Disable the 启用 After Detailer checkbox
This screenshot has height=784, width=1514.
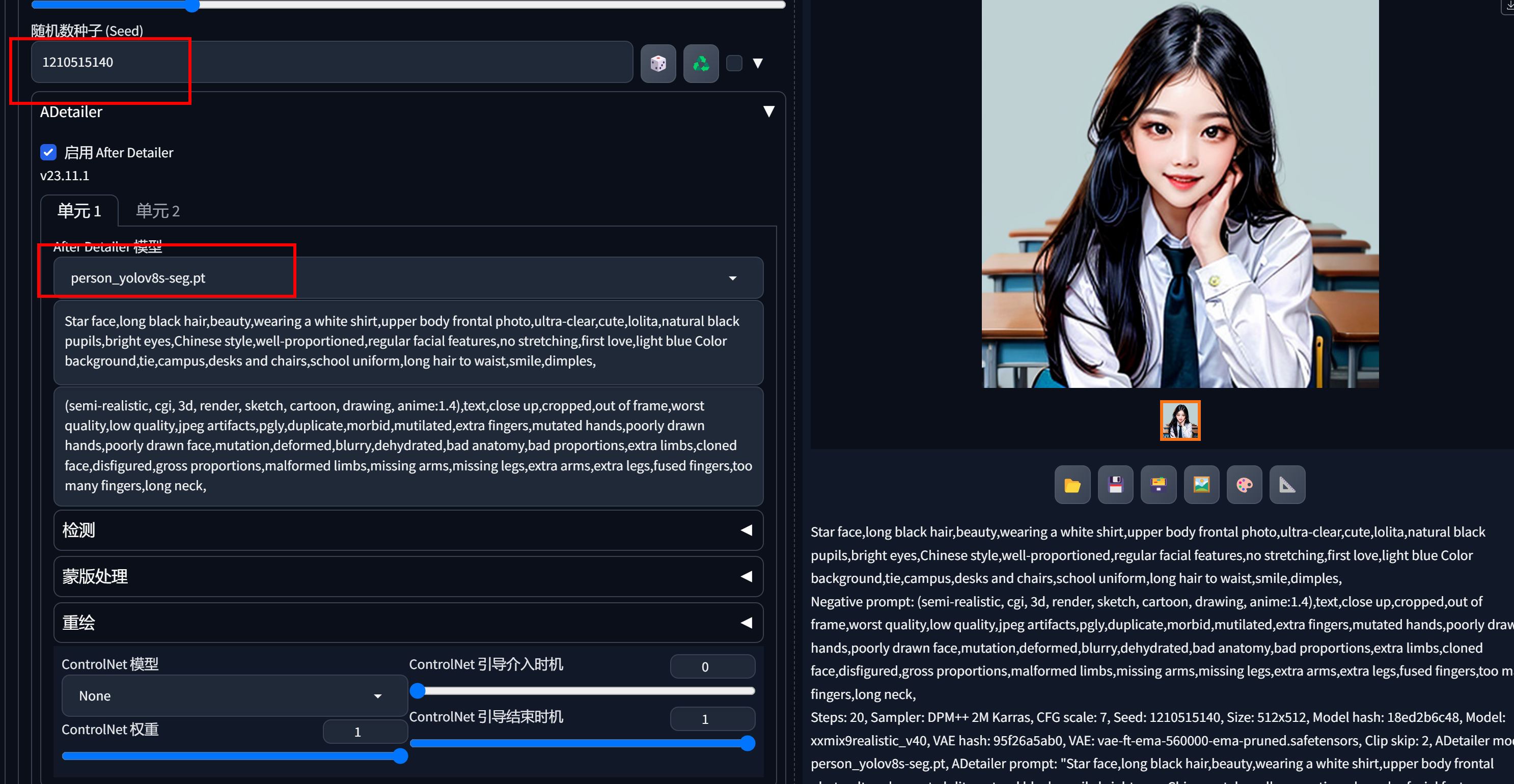(x=48, y=152)
